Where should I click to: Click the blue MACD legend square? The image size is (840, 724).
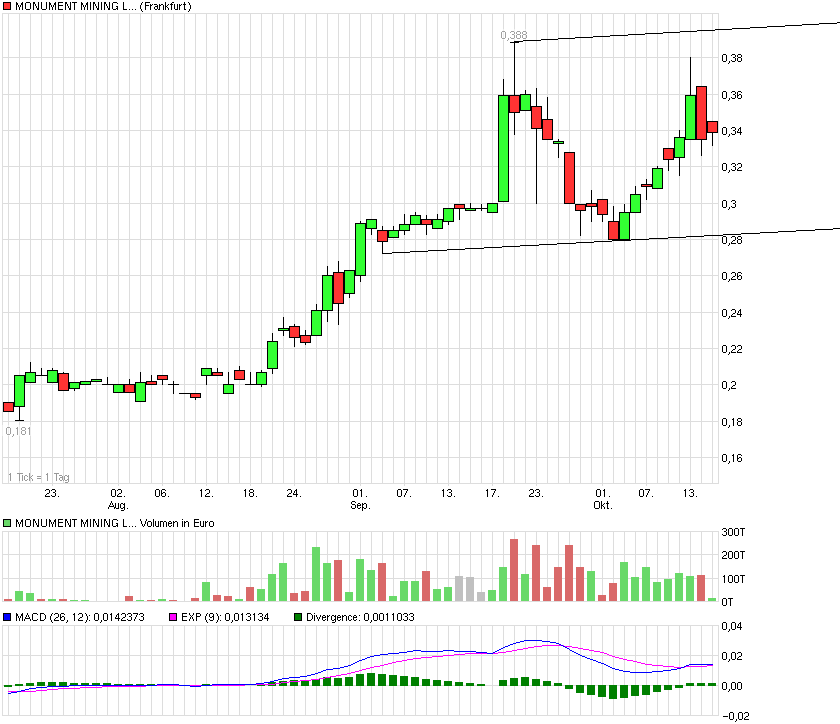tap(7, 617)
